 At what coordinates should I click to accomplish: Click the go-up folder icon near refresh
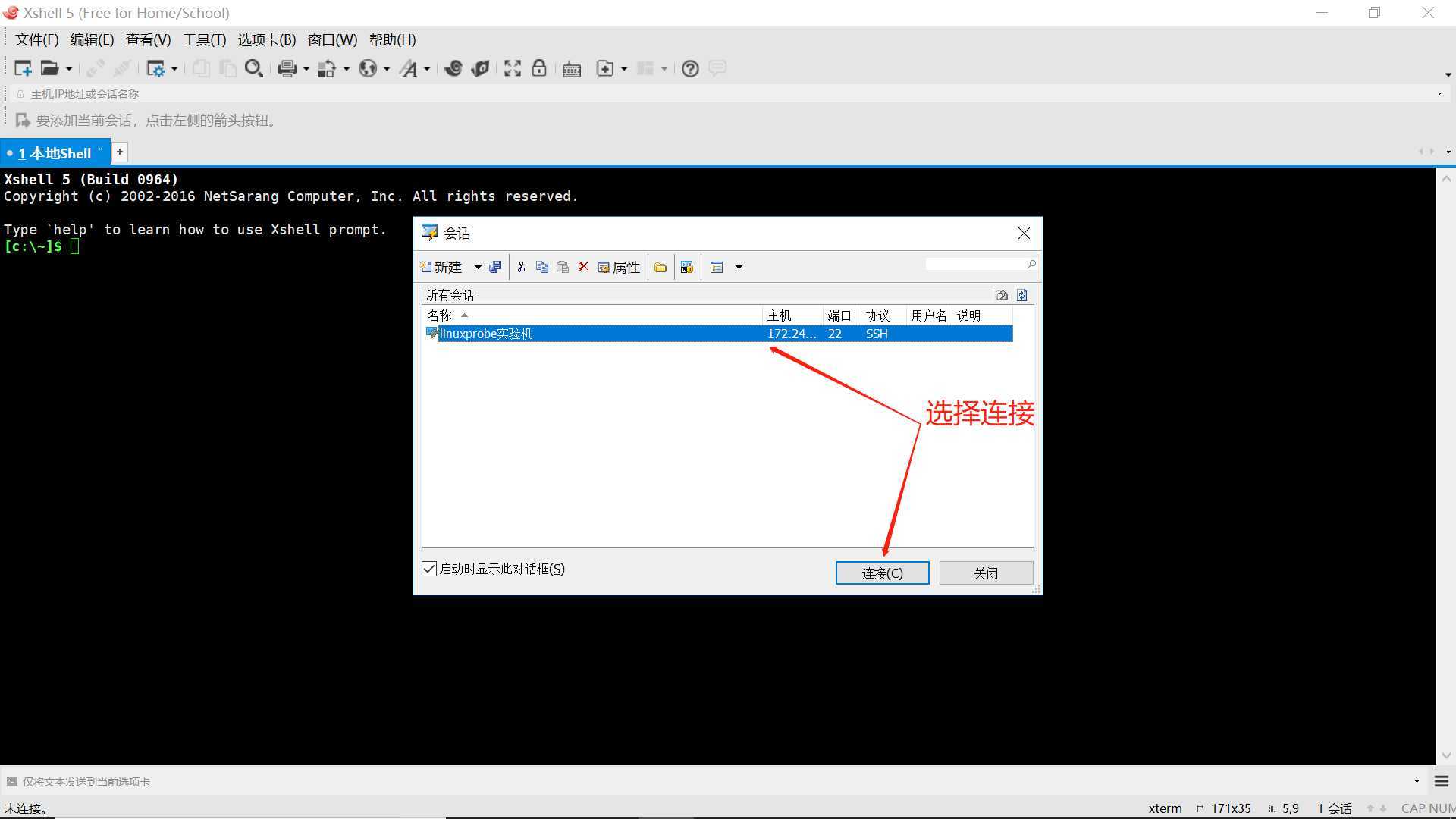point(1002,295)
